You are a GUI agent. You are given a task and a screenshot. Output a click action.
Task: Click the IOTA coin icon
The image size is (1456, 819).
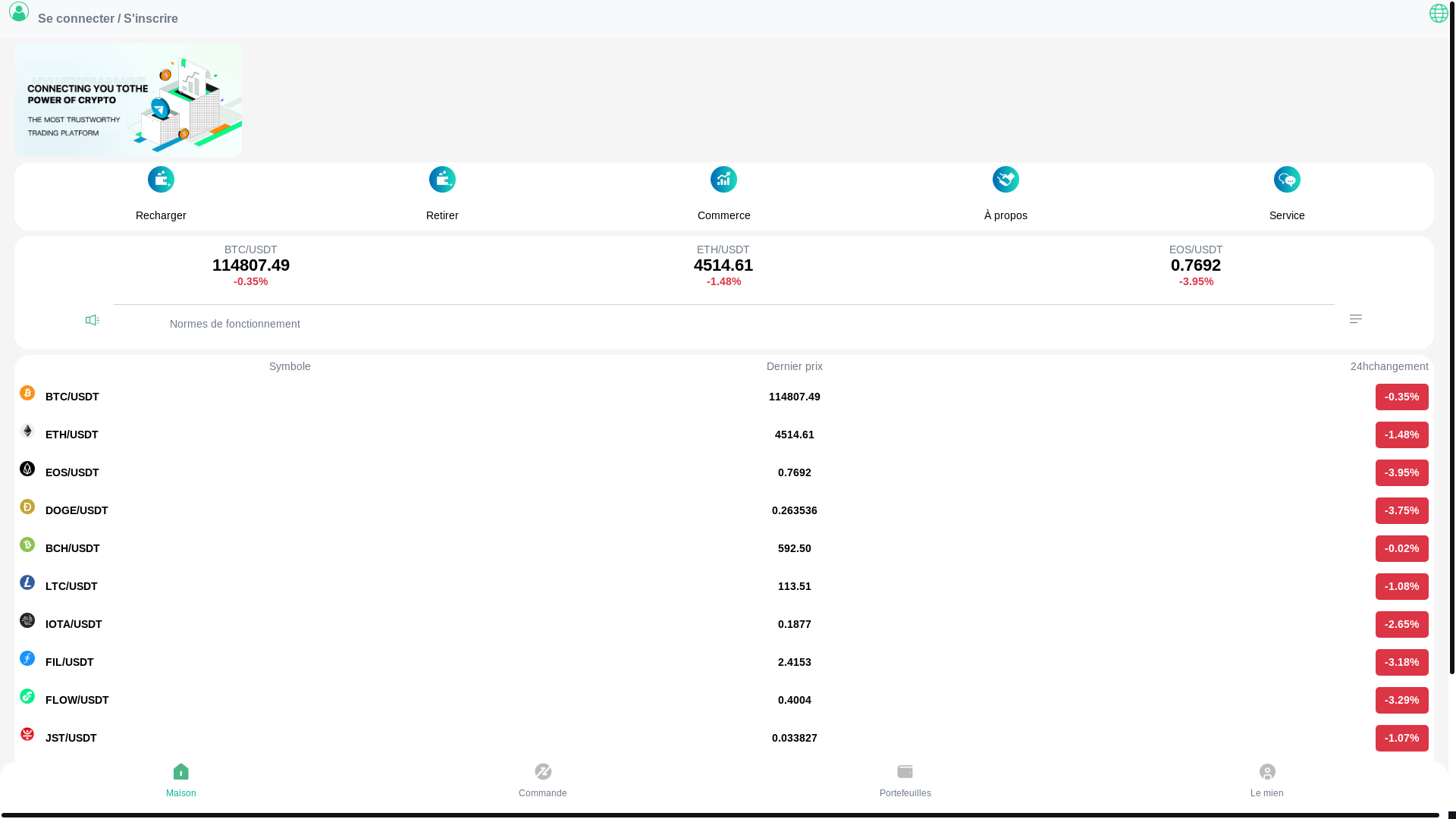click(27, 620)
